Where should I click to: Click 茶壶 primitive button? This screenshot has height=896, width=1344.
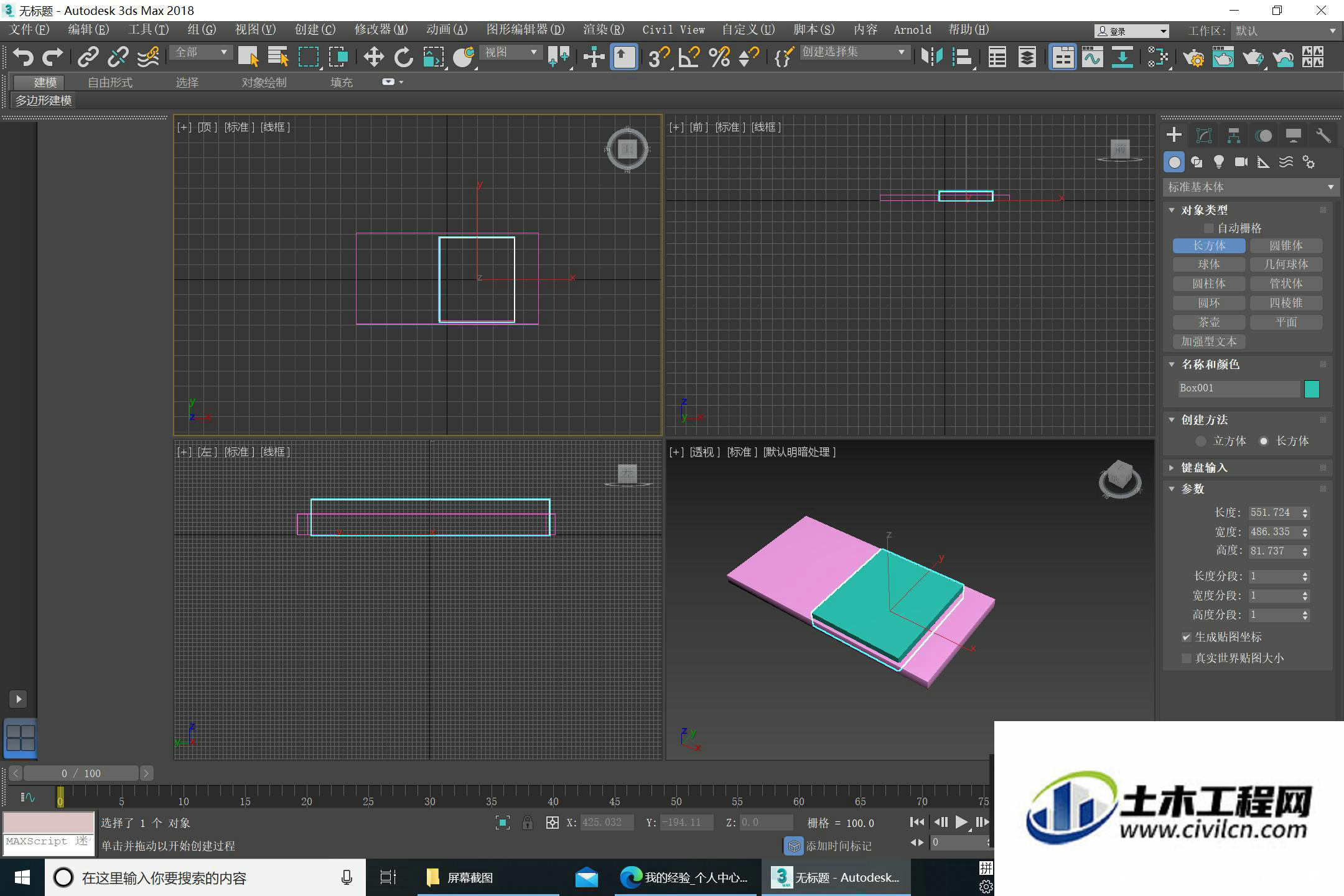click(x=1209, y=322)
